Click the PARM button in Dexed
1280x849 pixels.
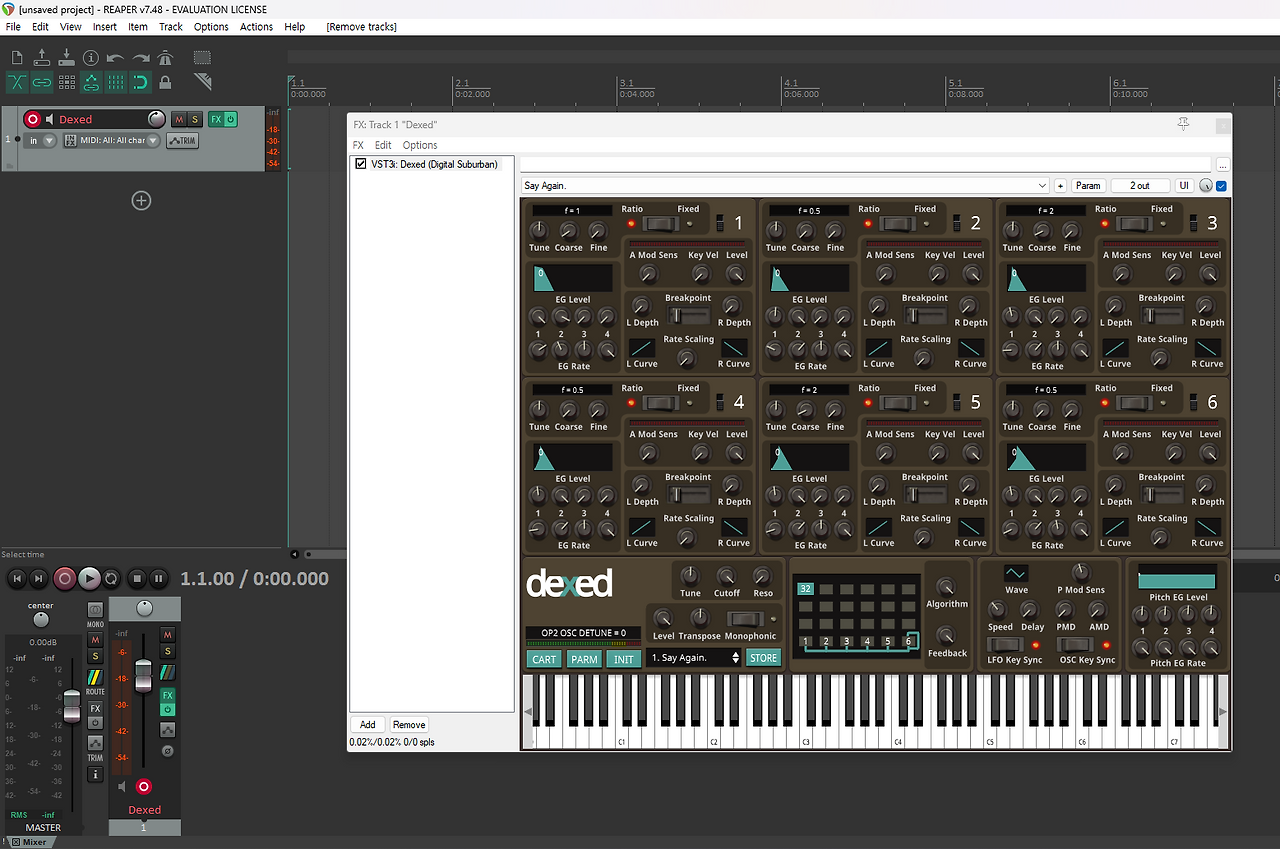[x=584, y=659]
